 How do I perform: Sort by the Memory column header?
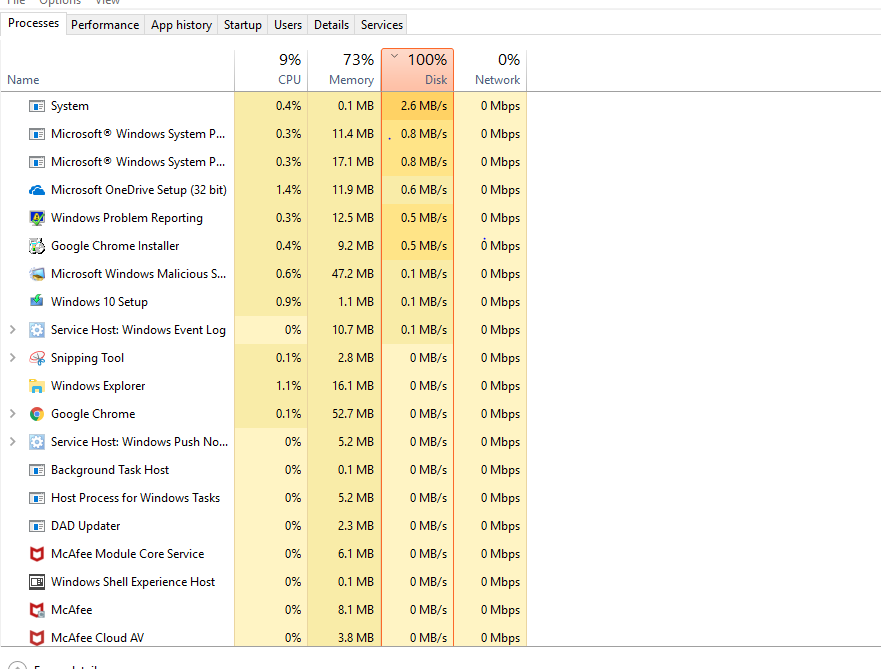coord(344,70)
